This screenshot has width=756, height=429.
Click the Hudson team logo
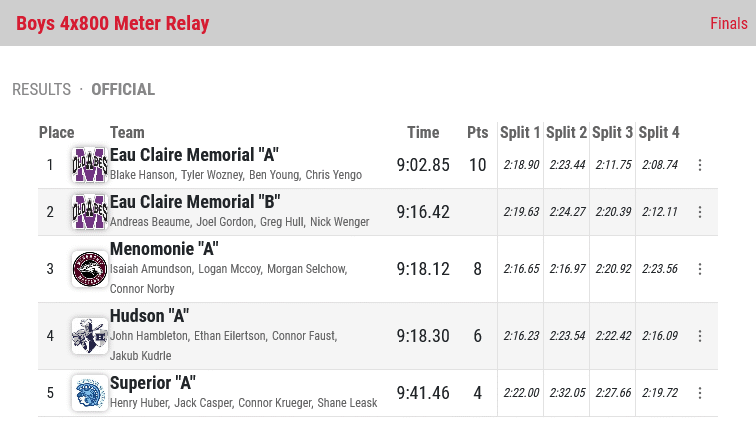pos(90,336)
